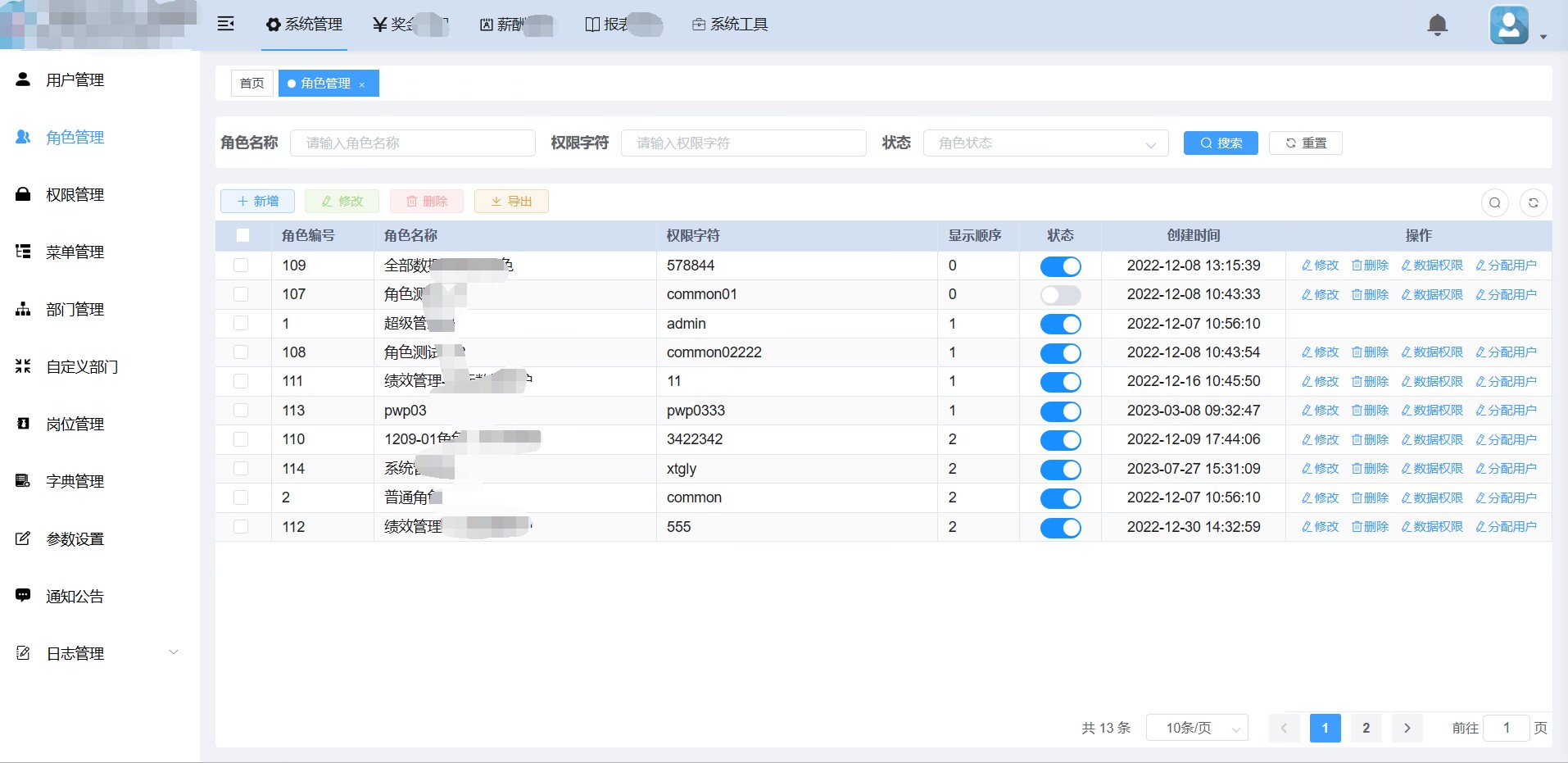1568x763 pixels.
Task: Focus the 权限字符 input field
Action: coord(744,143)
